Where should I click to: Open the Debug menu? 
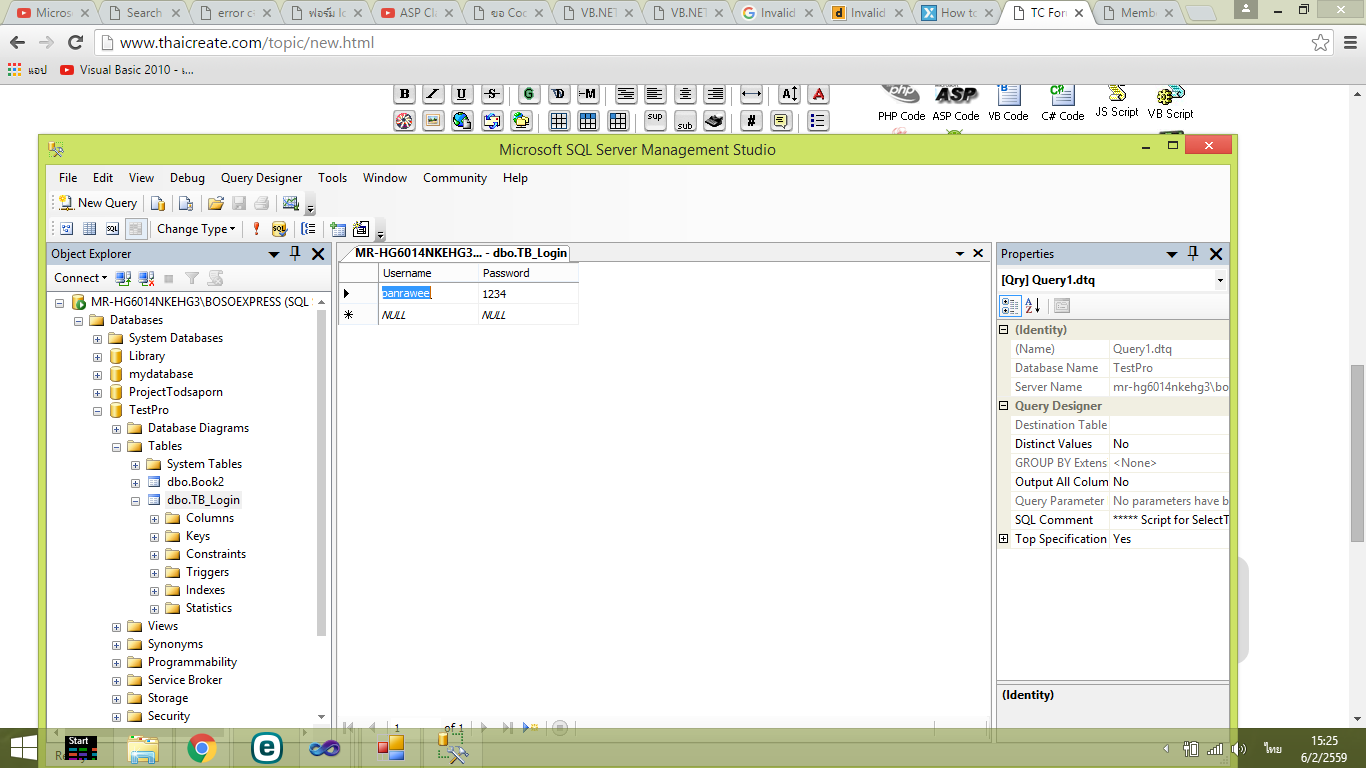187,178
